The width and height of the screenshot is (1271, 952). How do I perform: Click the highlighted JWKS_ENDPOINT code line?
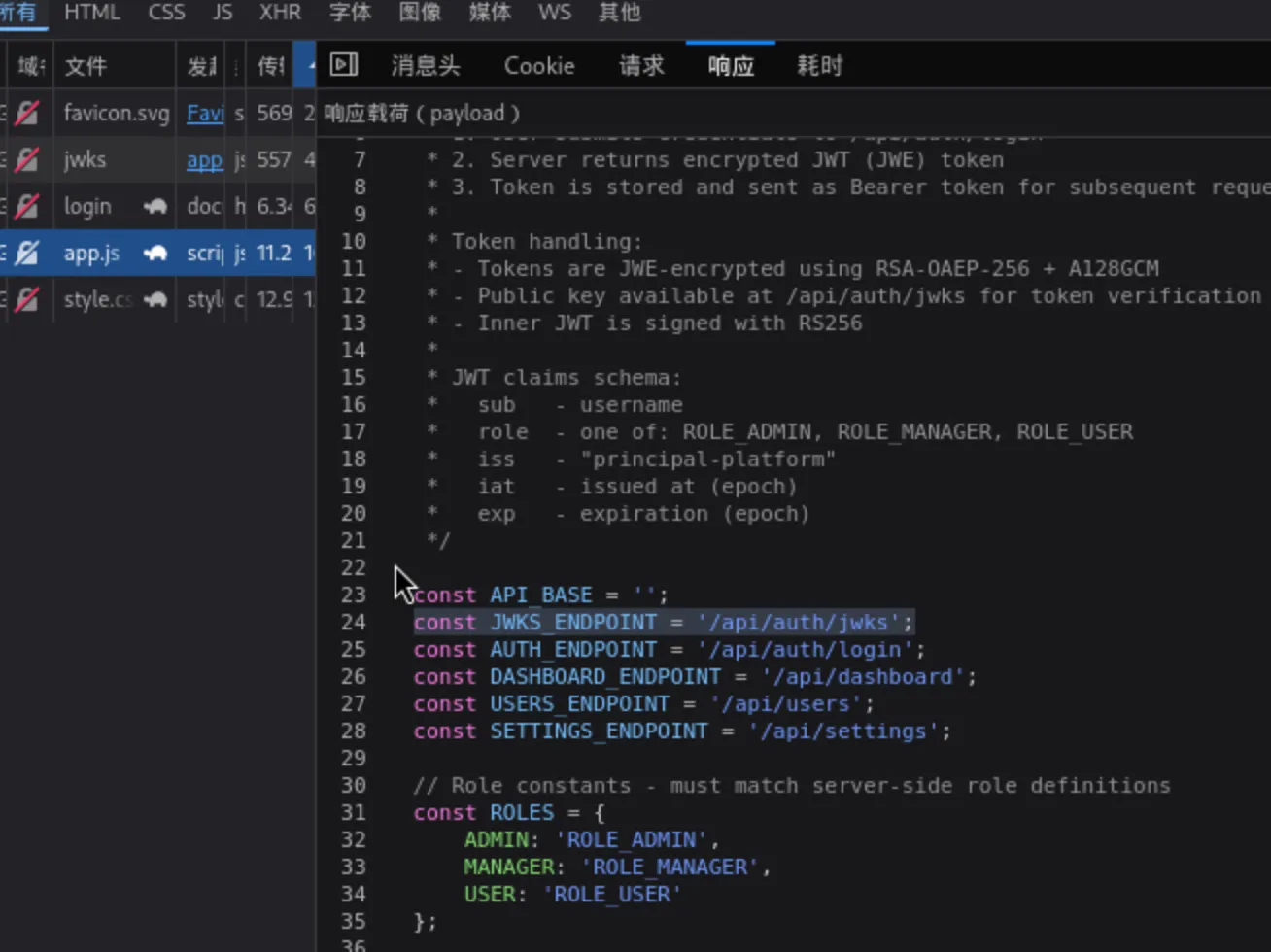tap(663, 622)
